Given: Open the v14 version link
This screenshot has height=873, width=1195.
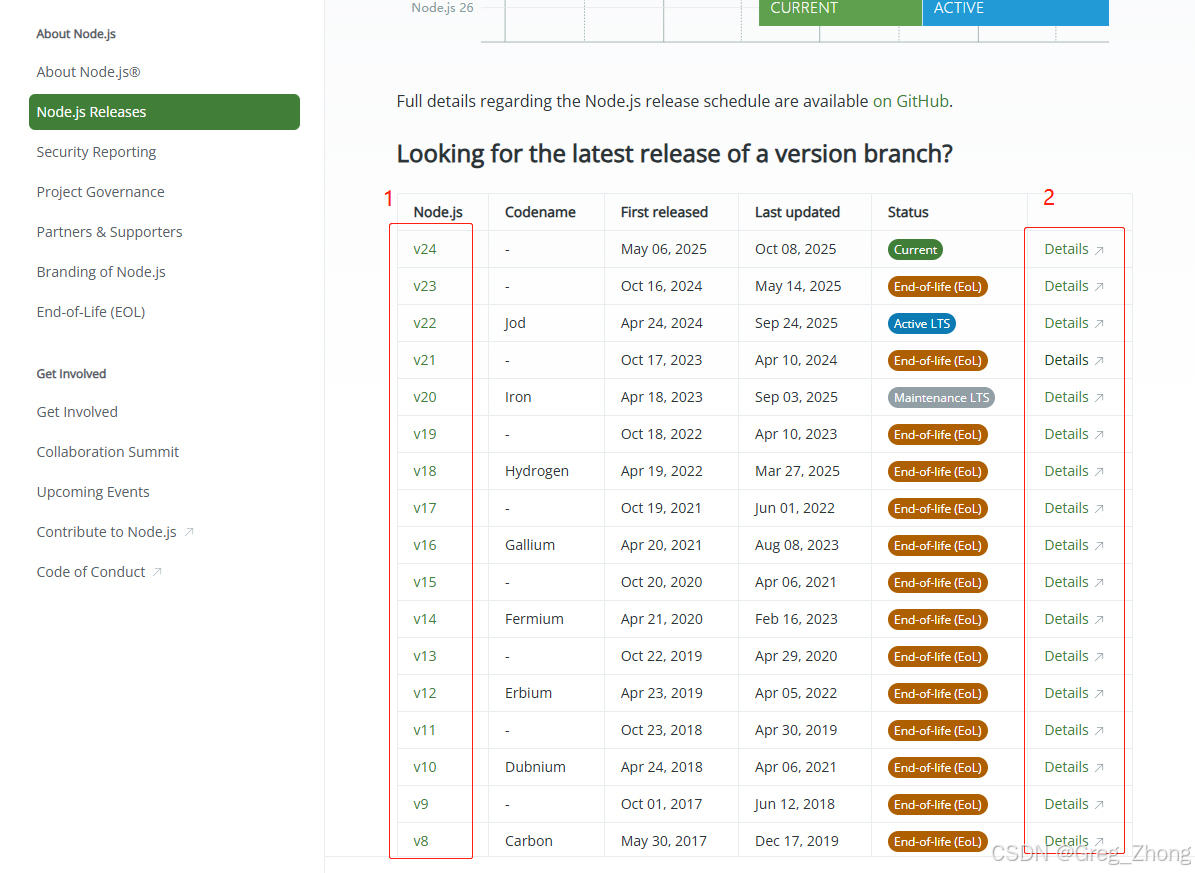Looking at the screenshot, I should (x=424, y=619).
